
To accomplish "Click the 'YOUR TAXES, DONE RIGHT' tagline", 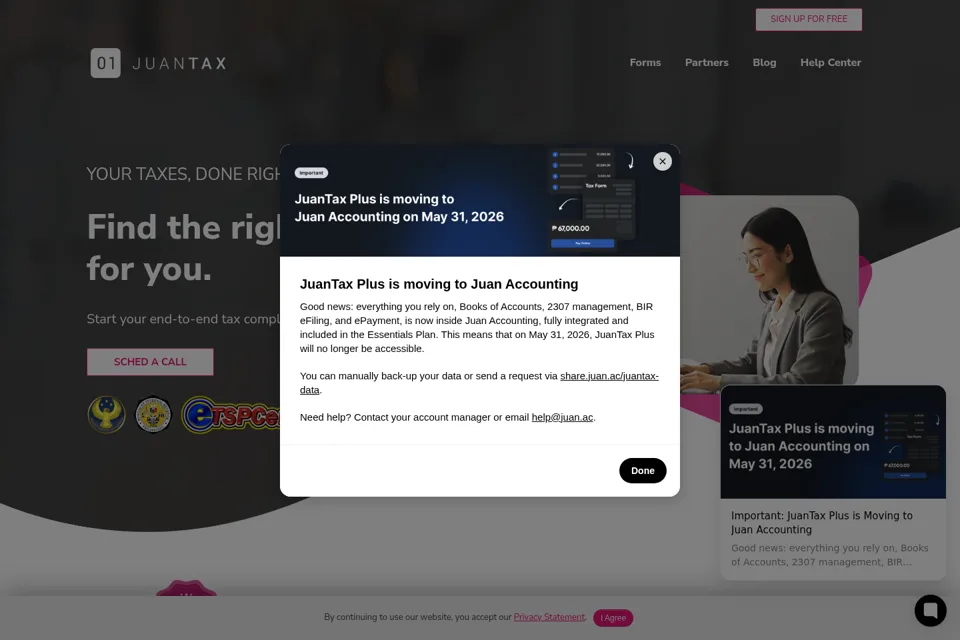I will tap(183, 174).
